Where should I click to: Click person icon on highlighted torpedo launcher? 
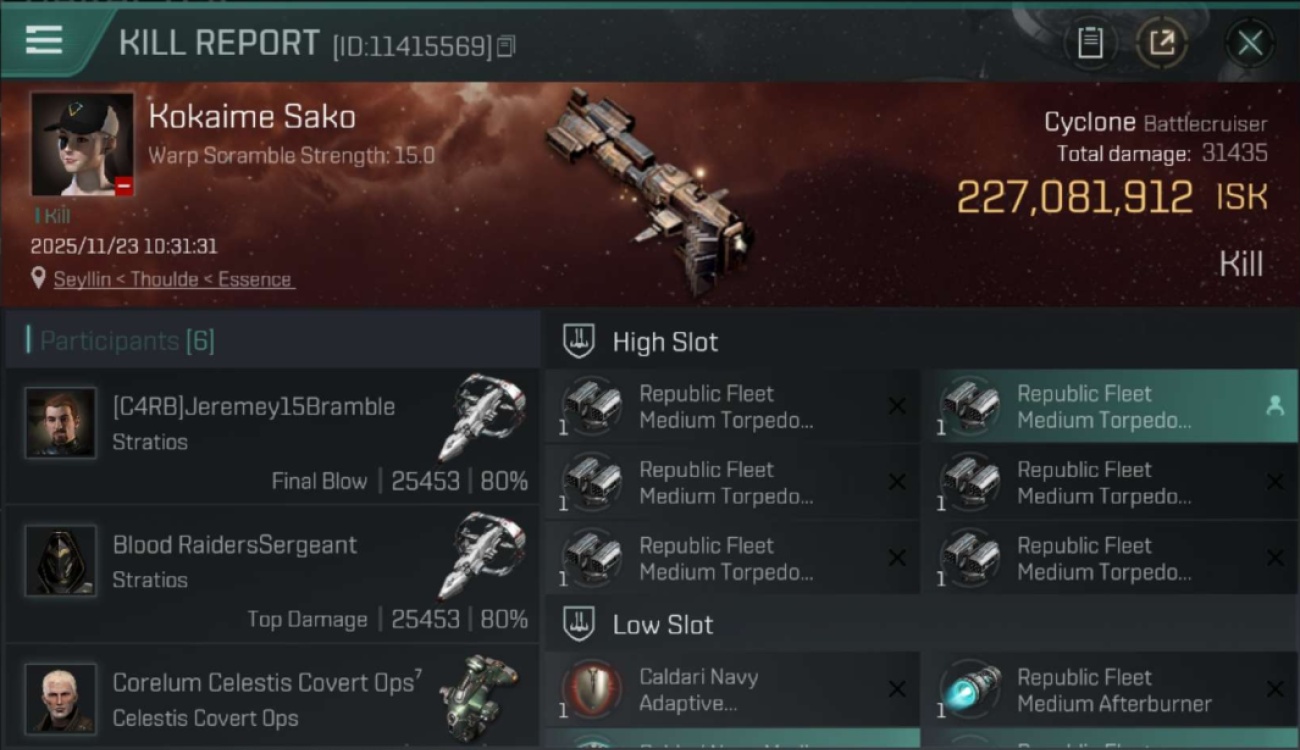tap(1274, 406)
